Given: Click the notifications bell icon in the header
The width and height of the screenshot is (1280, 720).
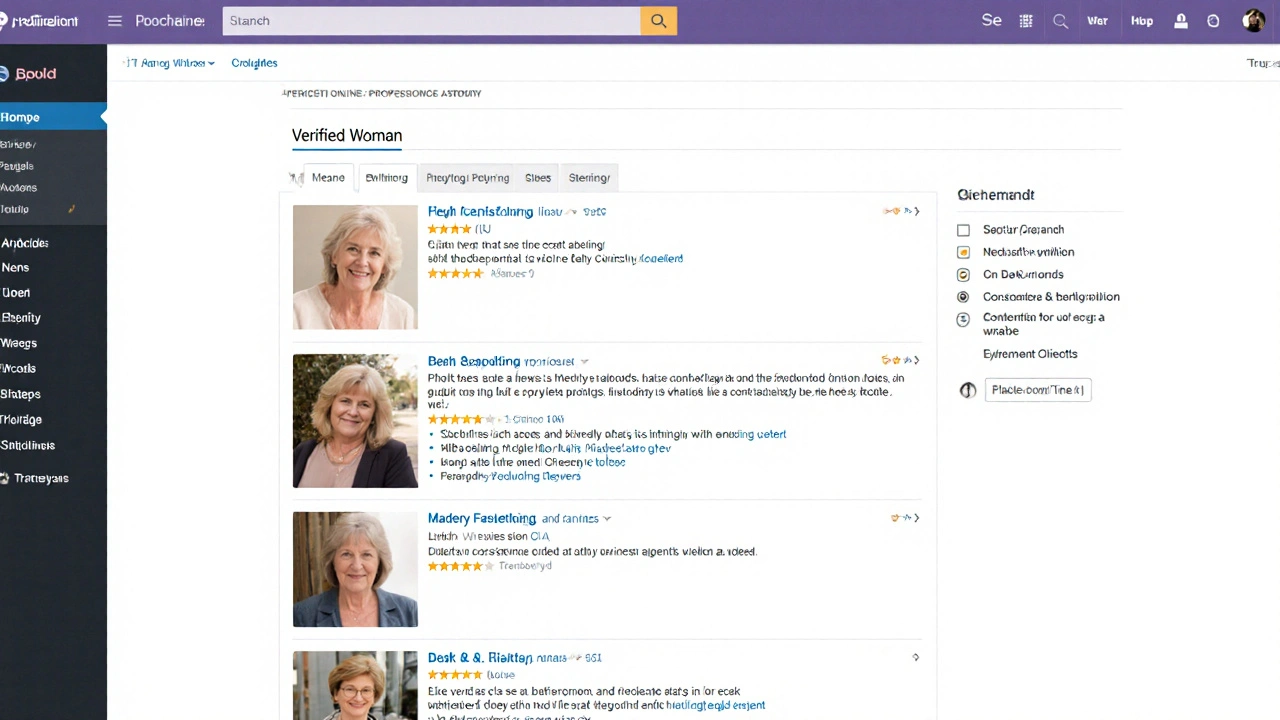Looking at the screenshot, I should point(1180,20).
